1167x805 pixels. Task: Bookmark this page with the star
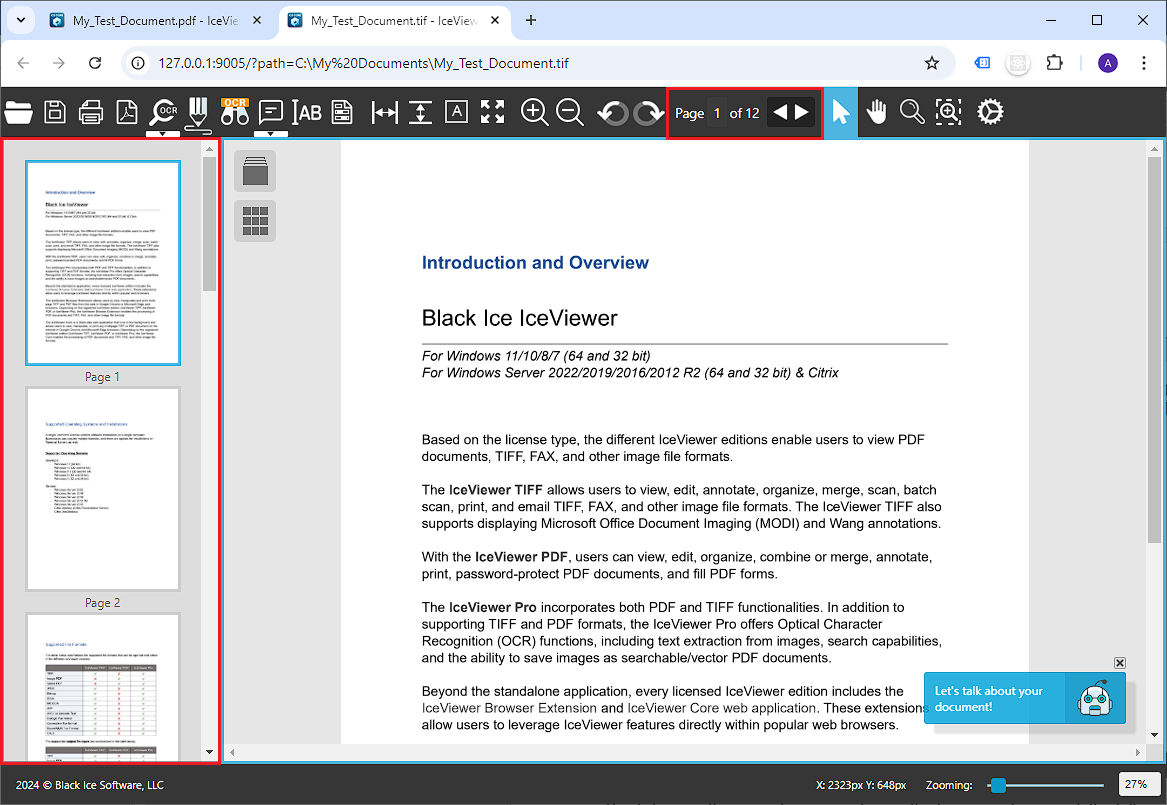coord(932,63)
